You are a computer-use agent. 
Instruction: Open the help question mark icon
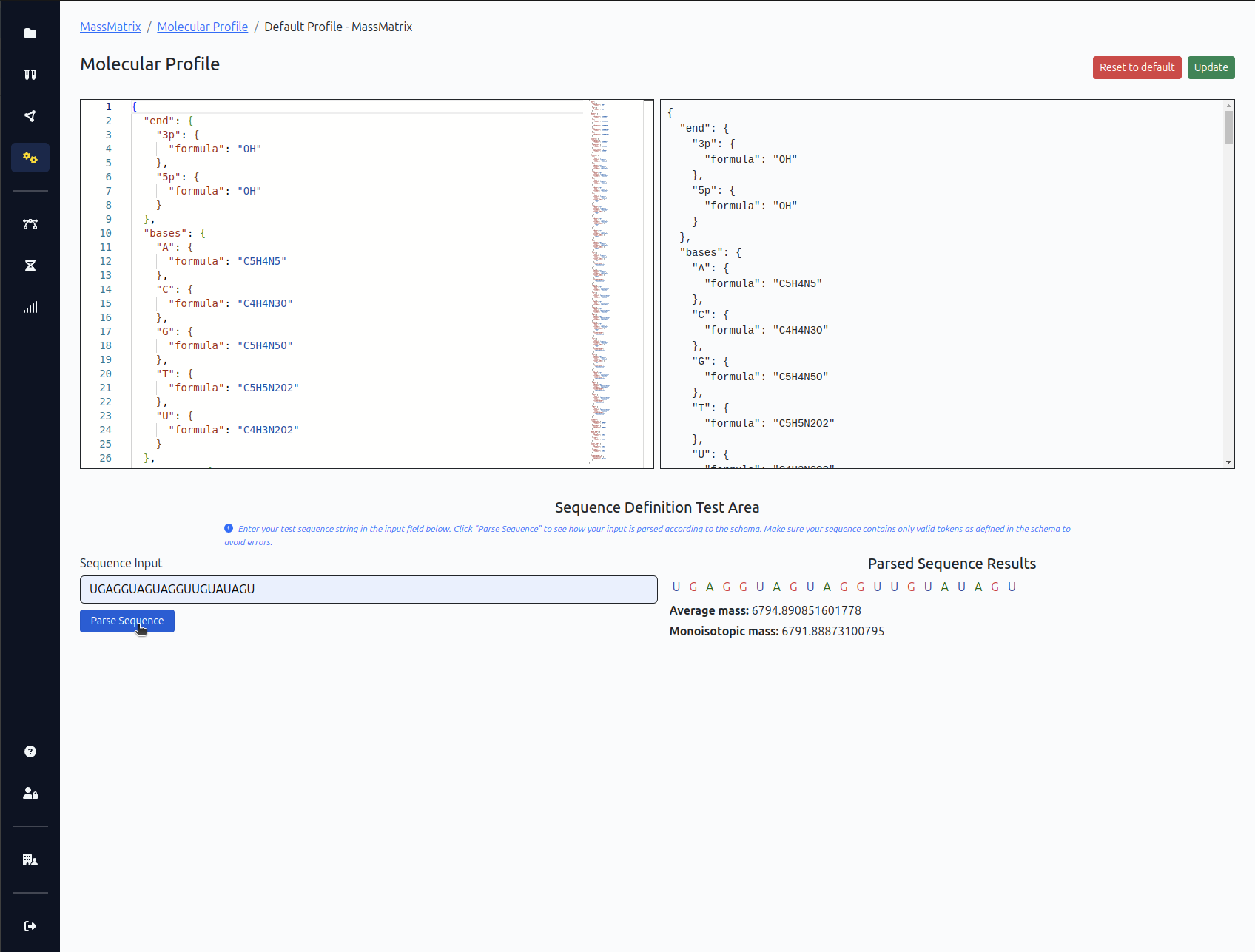(x=30, y=752)
